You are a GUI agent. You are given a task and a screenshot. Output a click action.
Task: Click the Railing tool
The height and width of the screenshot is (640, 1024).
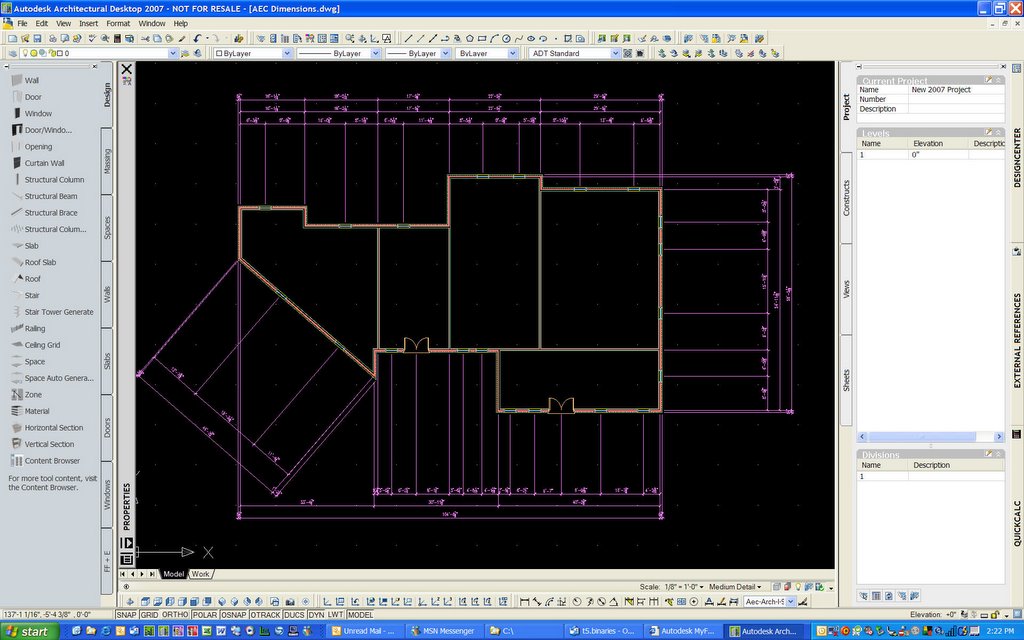point(34,328)
